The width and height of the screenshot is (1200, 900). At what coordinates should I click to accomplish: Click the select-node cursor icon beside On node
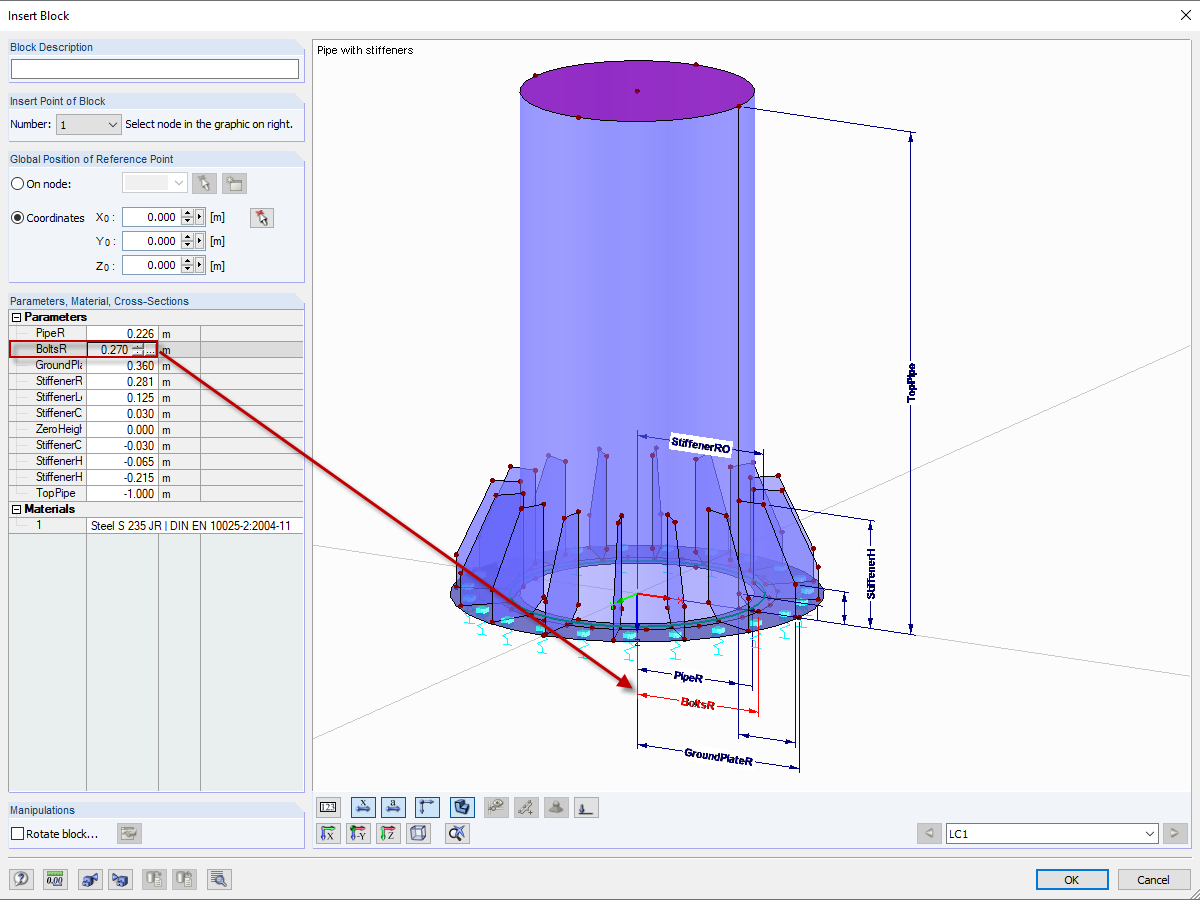(x=204, y=183)
